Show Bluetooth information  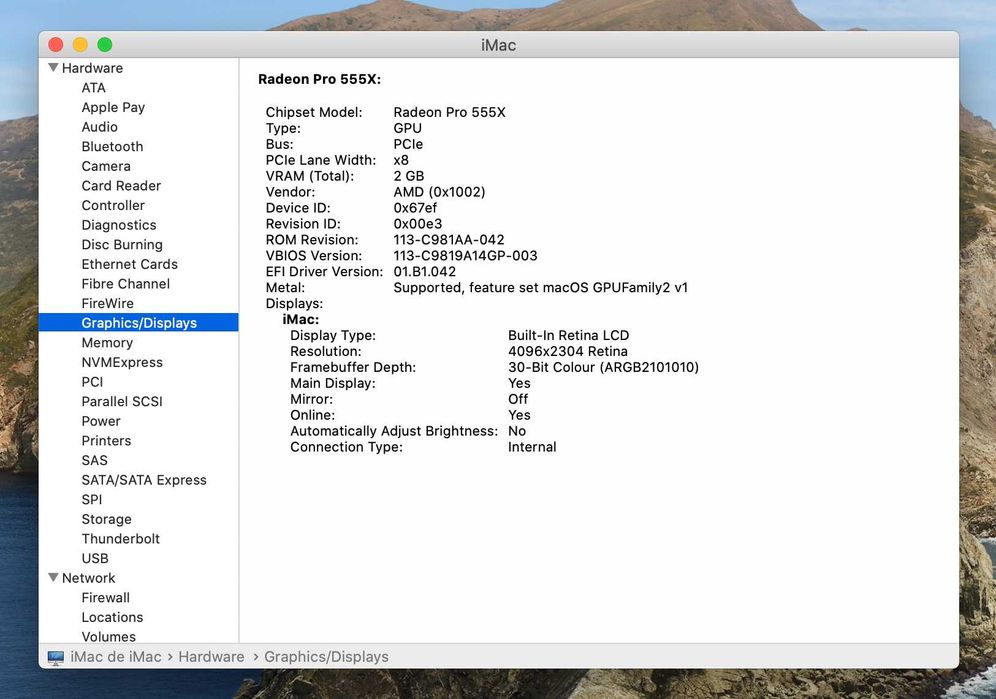(x=112, y=147)
